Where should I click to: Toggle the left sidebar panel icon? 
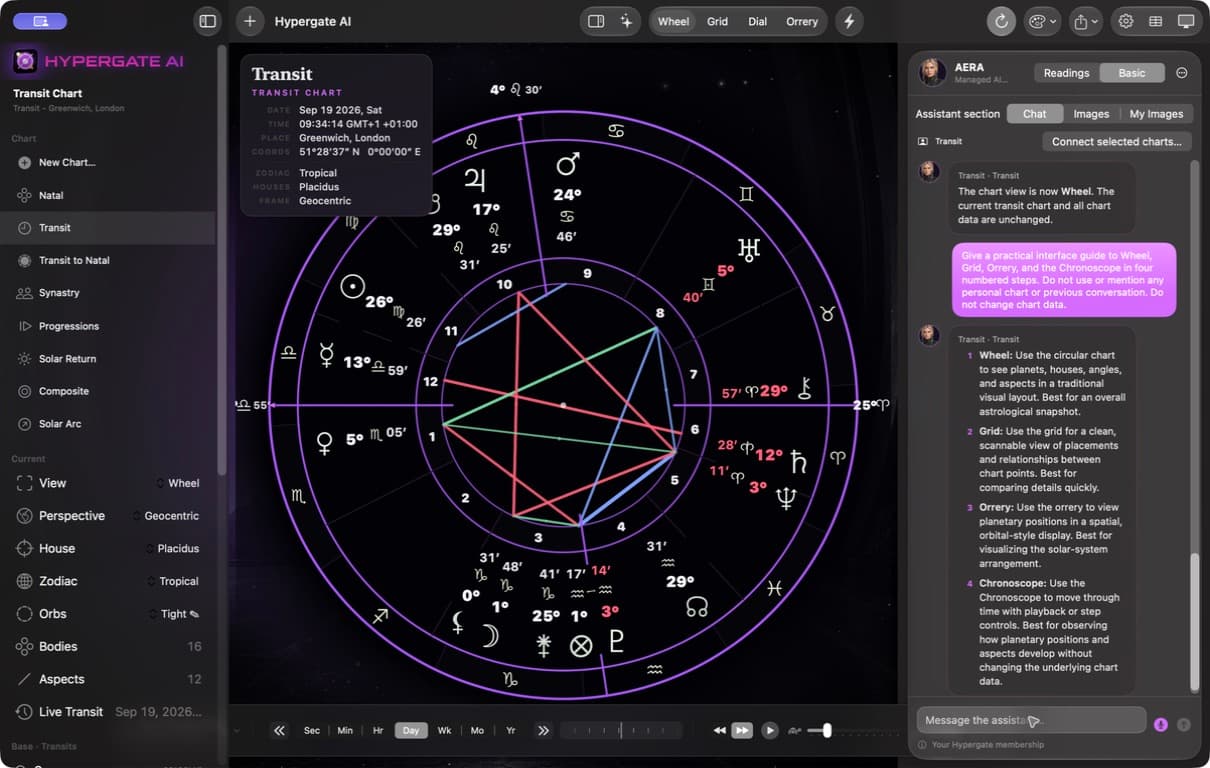click(x=207, y=21)
